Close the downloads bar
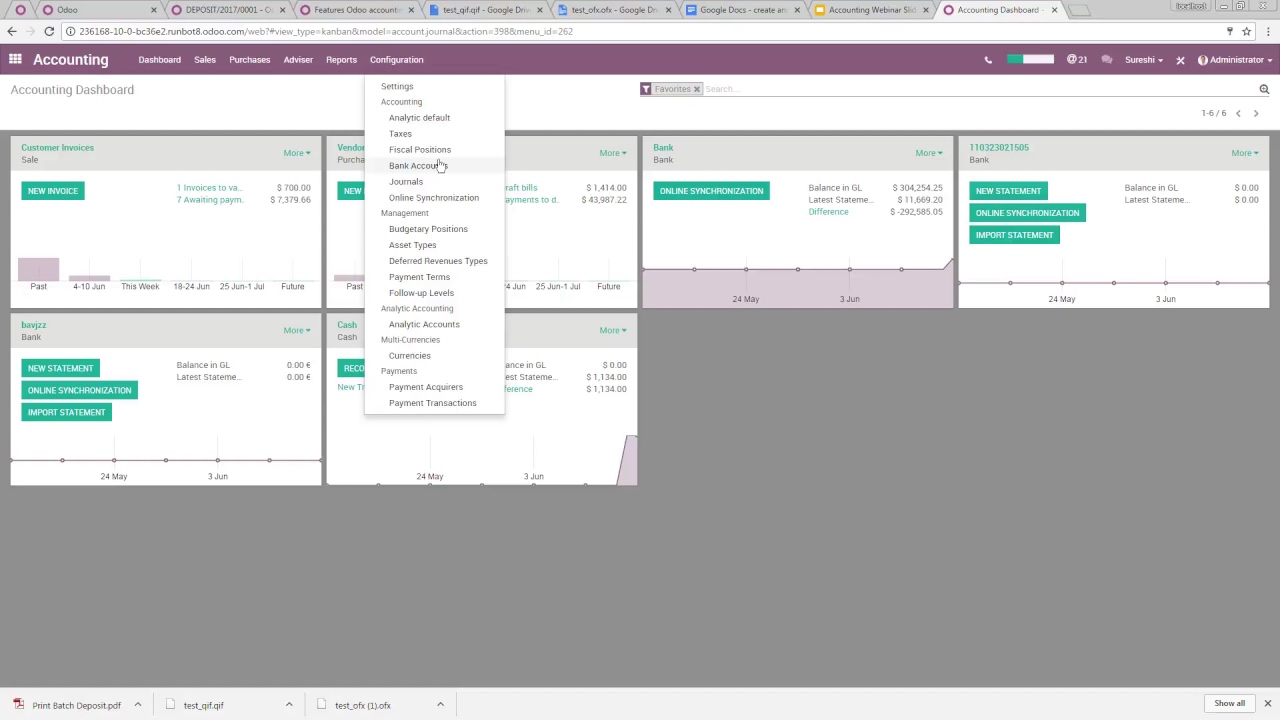Image resolution: width=1280 pixels, height=720 pixels. pyautogui.click(x=1267, y=704)
